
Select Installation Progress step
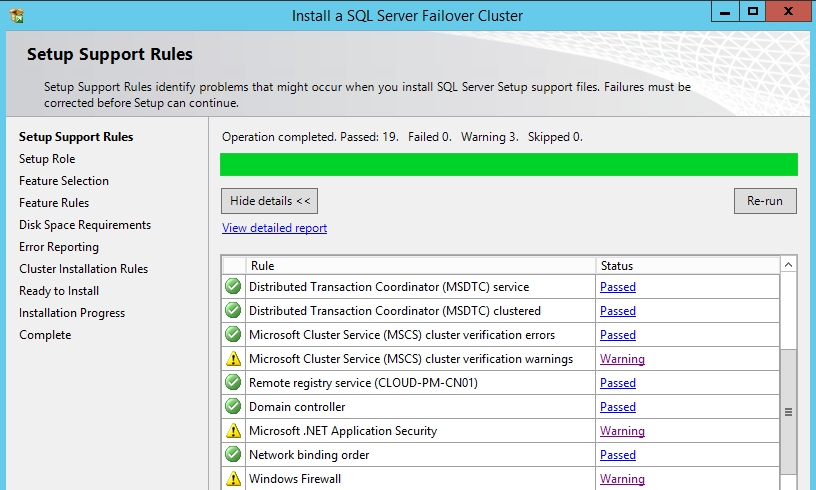pyautogui.click(x=72, y=313)
